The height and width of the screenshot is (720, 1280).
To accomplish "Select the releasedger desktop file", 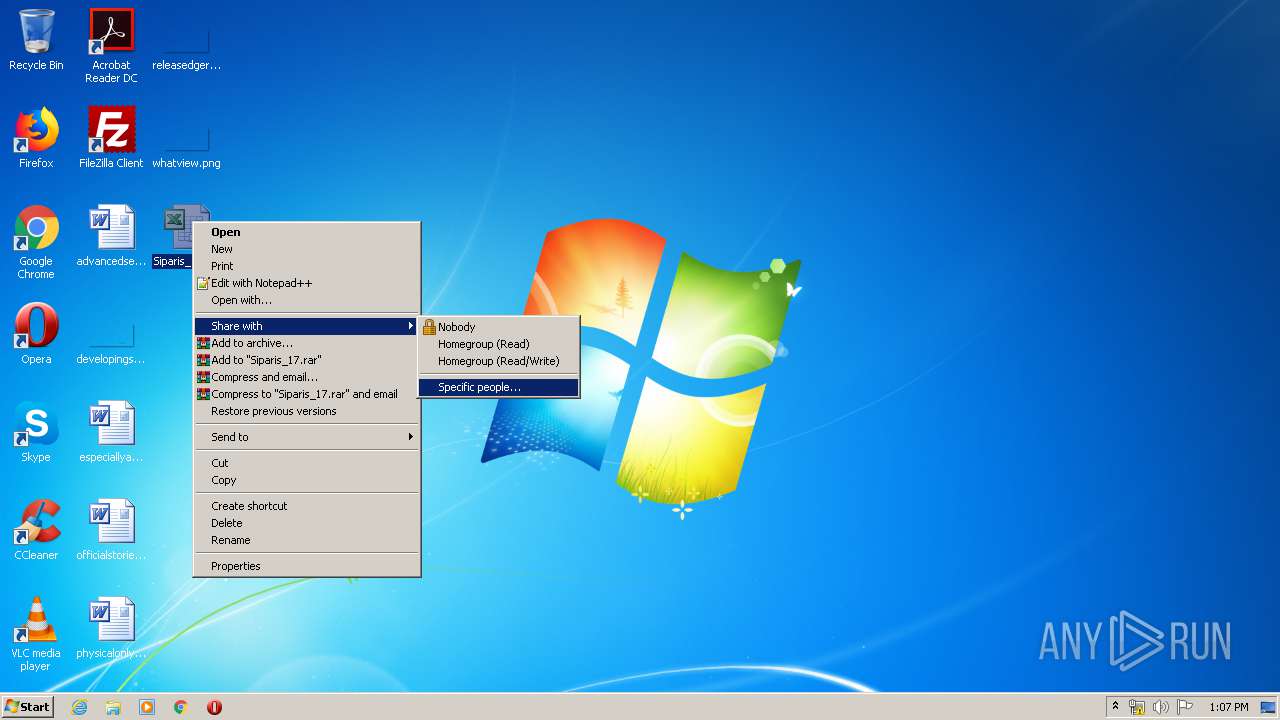I will point(186,41).
